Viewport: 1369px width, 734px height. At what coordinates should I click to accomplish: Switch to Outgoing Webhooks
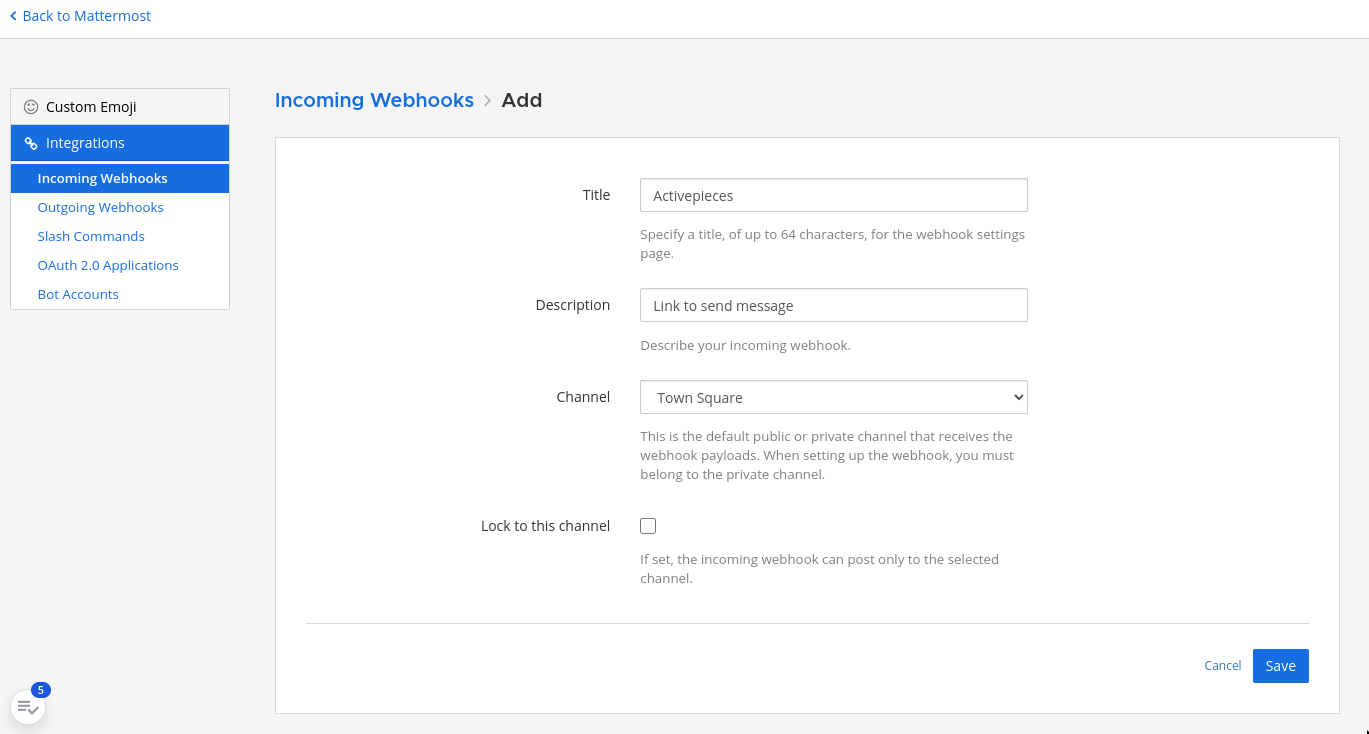100,207
